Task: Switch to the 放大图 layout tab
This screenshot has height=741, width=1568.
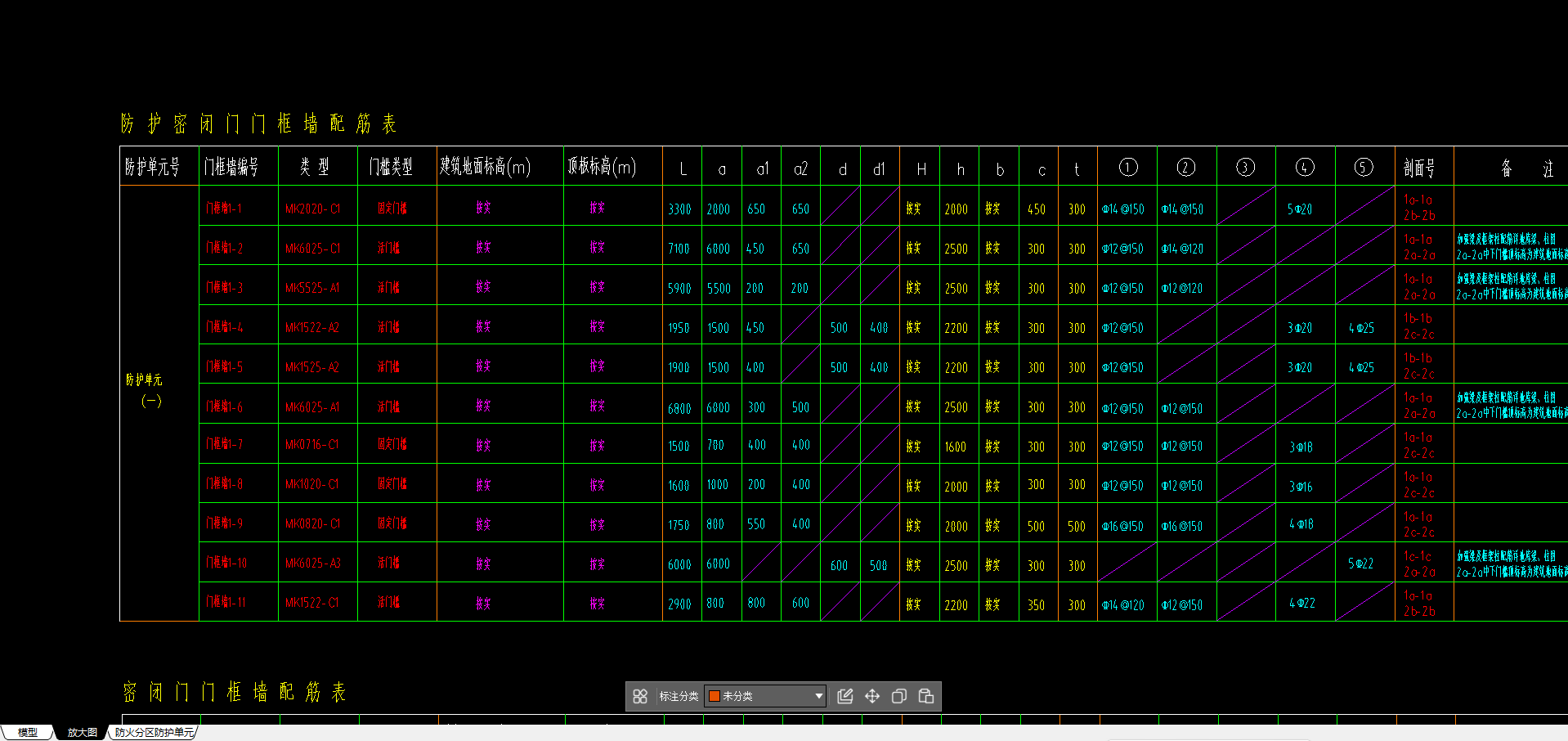Action: (82, 733)
